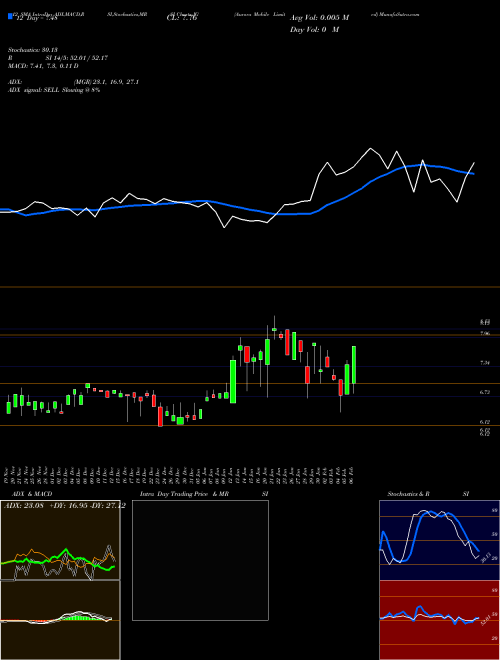Click the 'MACD: 7.41, 7.3, 0.11 D' line
The image size is (500, 660).
[x=43, y=66]
